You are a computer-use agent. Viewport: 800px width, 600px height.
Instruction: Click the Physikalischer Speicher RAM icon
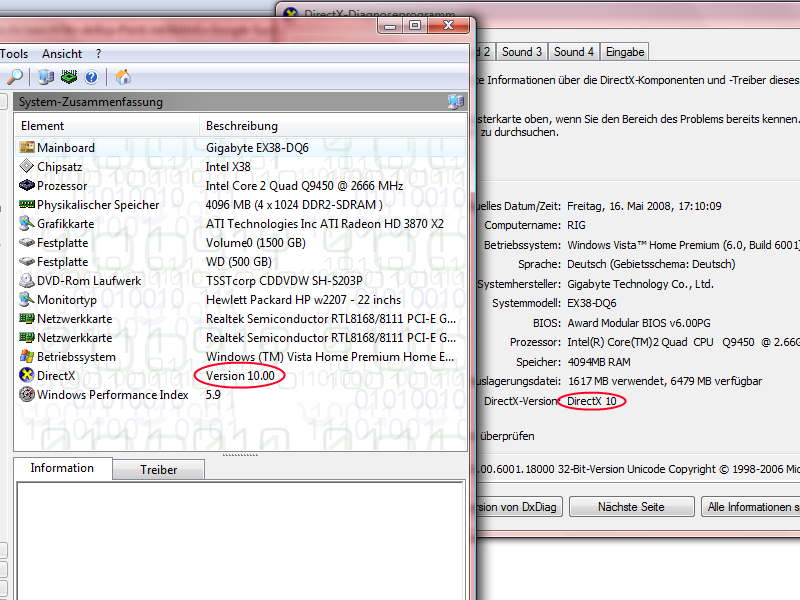pyautogui.click(x=27, y=204)
